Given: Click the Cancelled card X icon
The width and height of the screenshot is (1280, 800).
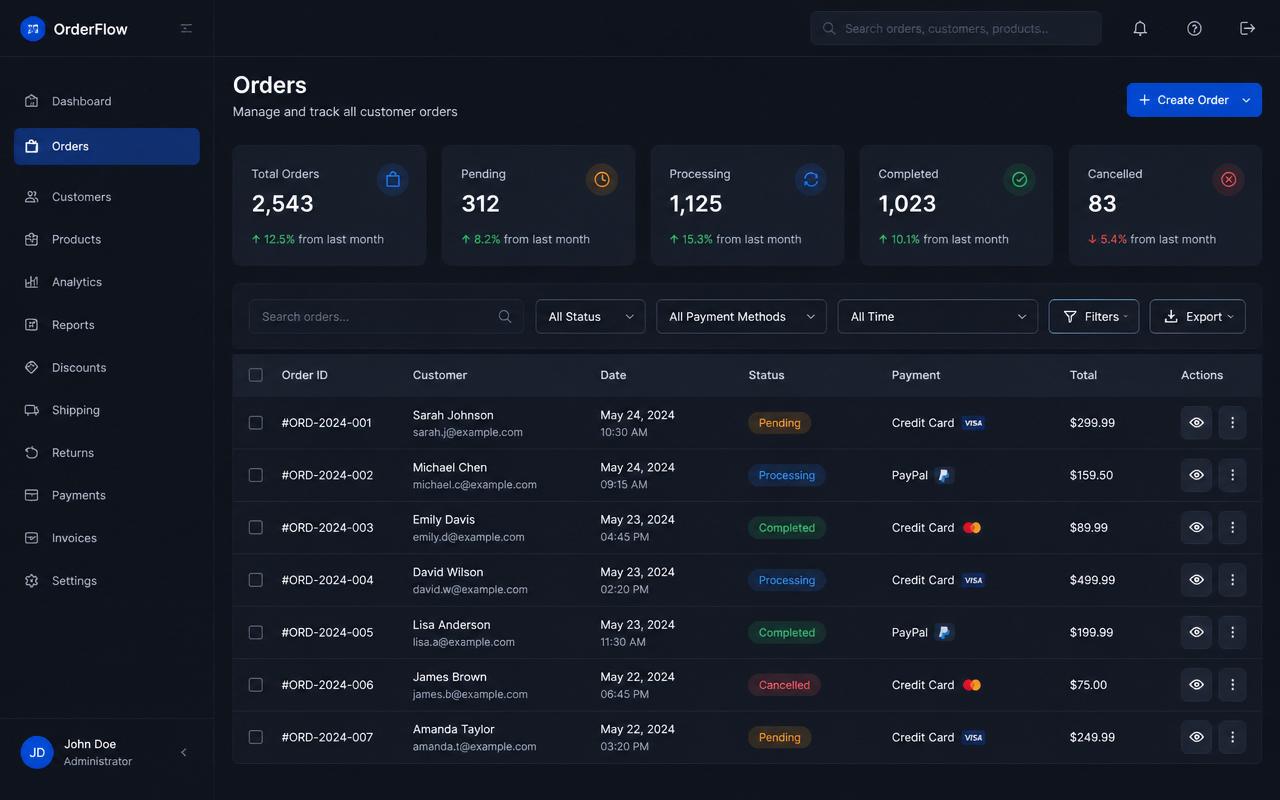Looking at the screenshot, I should (x=1228, y=180).
